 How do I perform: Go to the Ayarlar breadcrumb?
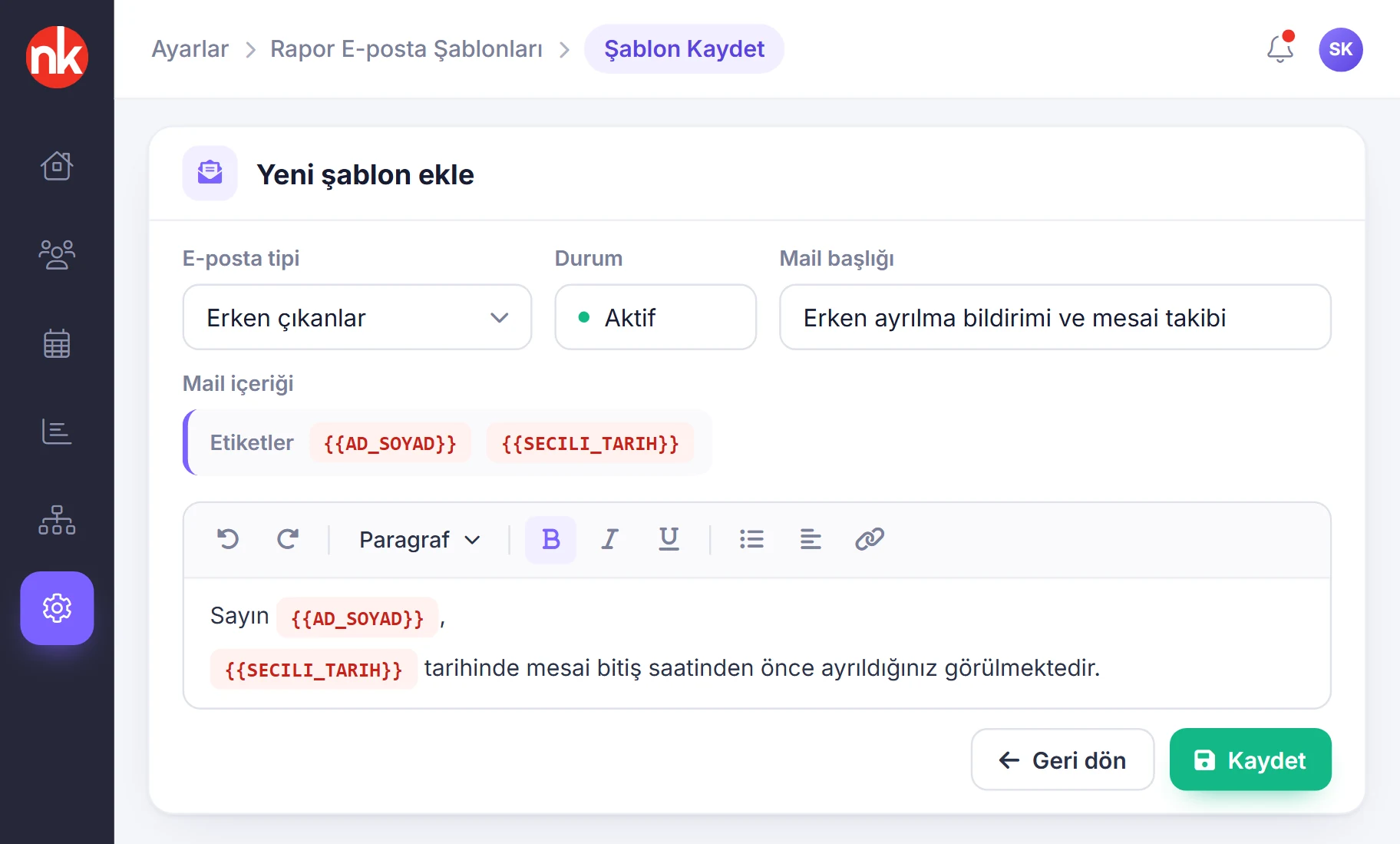[x=190, y=49]
